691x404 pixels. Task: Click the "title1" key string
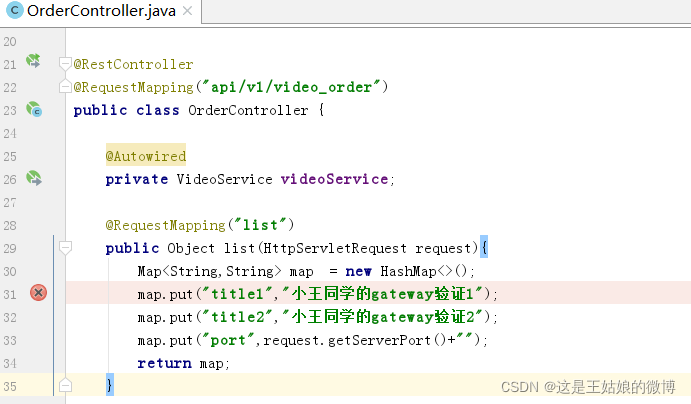pyautogui.click(x=237, y=294)
